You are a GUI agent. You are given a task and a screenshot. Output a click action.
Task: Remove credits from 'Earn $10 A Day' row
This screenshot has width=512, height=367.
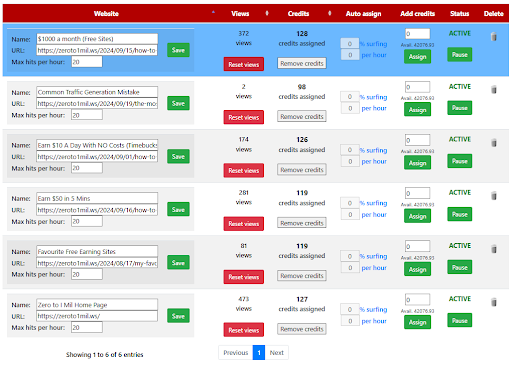click(302, 170)
